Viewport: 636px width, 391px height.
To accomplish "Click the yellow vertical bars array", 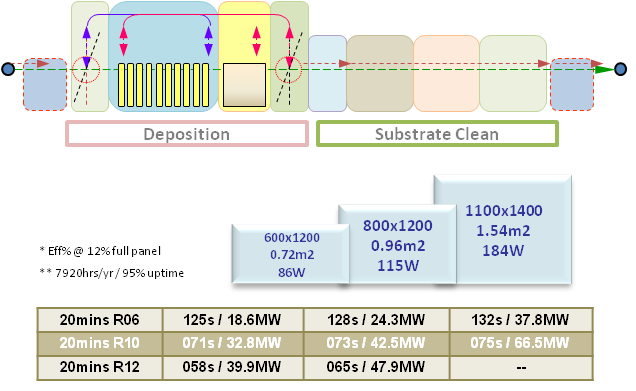I will (164, 85).
